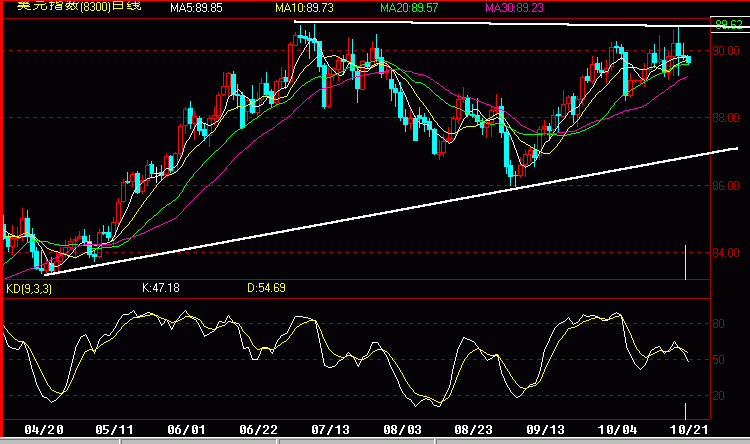
Task: Select the MA10:89.73 moving average label
Action: [x=304, y=8]
